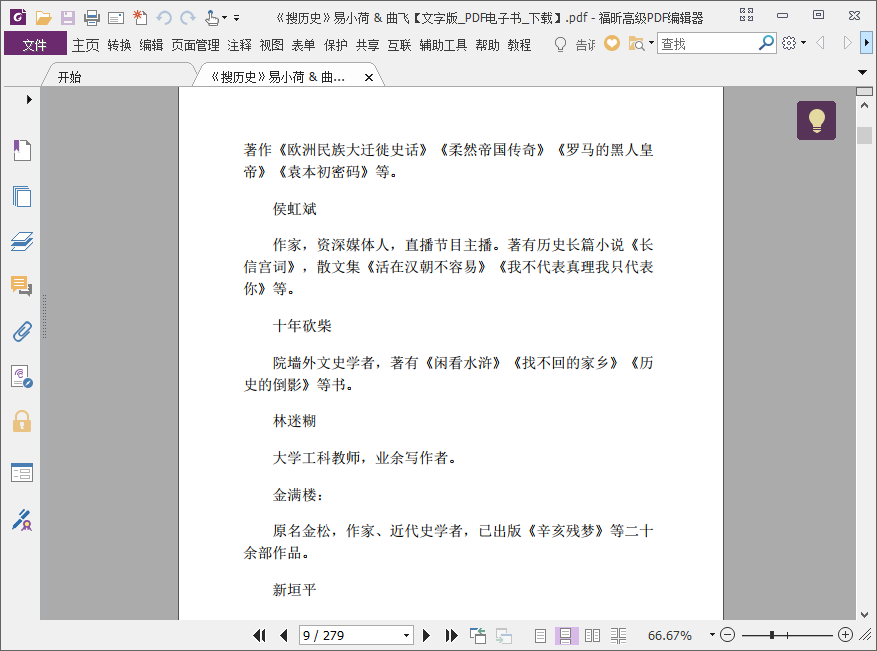Open the hand tool dropdown arrow

point(224,18)
